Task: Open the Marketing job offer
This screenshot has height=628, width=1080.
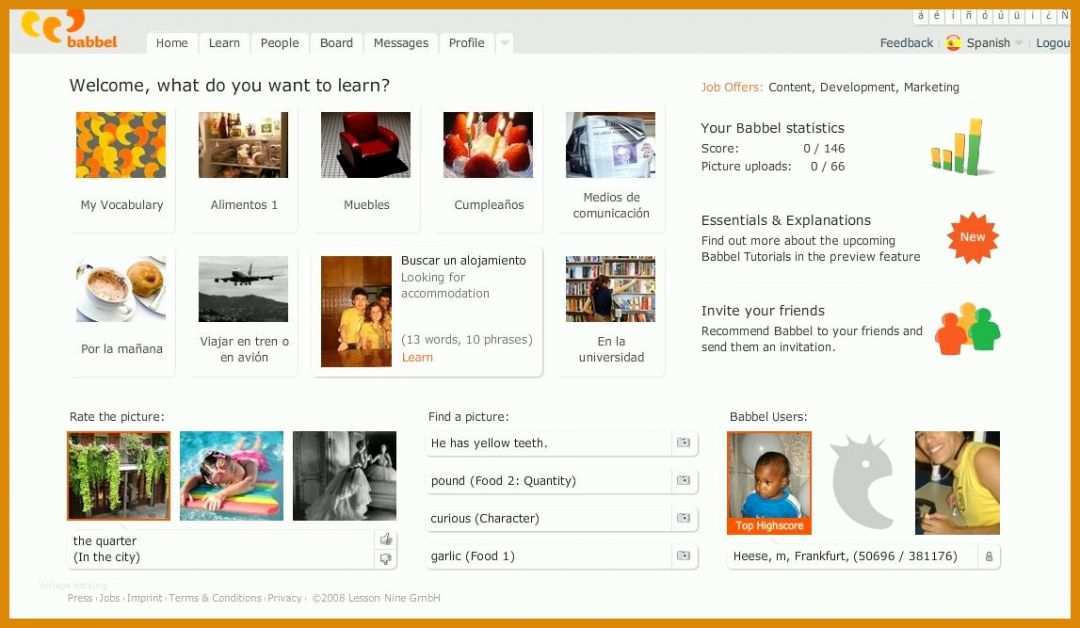Action: tap(931, 87)
